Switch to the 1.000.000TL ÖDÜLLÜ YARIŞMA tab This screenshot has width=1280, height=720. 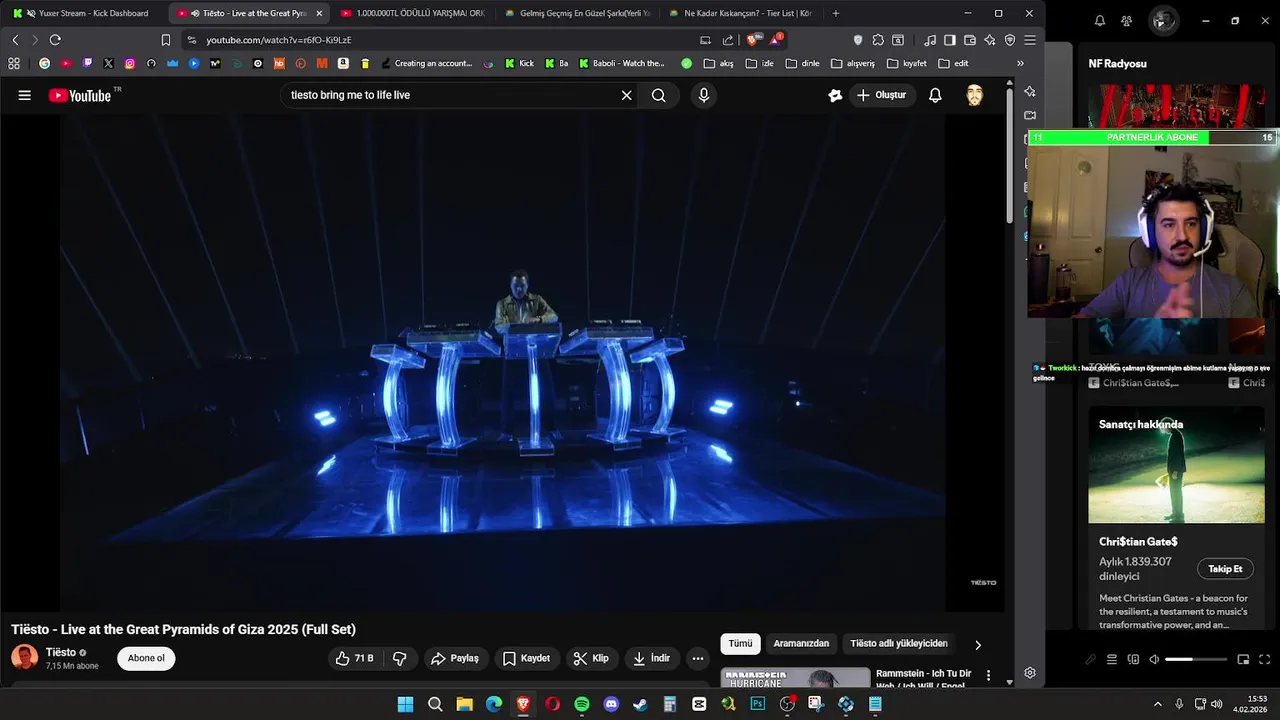[x=412, y=13]
